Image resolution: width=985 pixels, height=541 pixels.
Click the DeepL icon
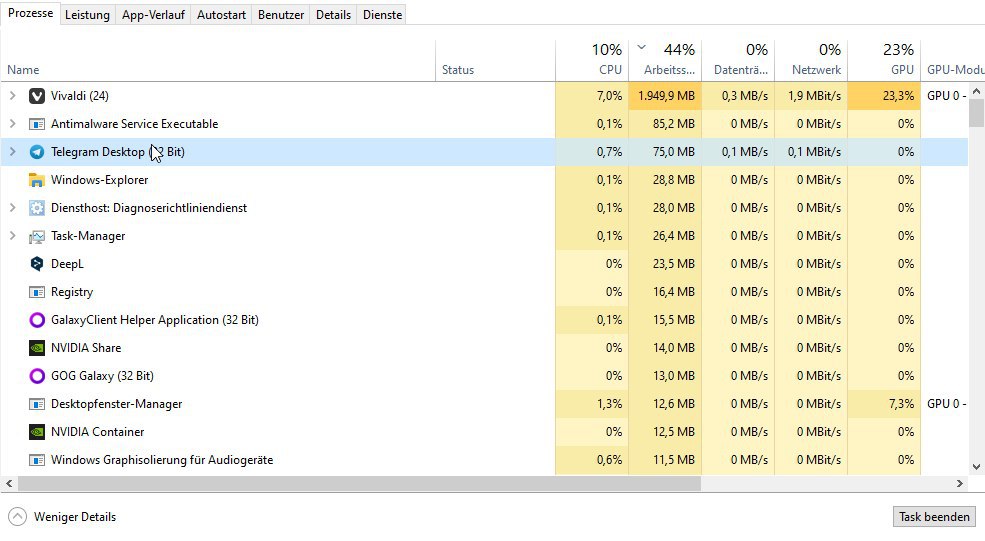37,264
